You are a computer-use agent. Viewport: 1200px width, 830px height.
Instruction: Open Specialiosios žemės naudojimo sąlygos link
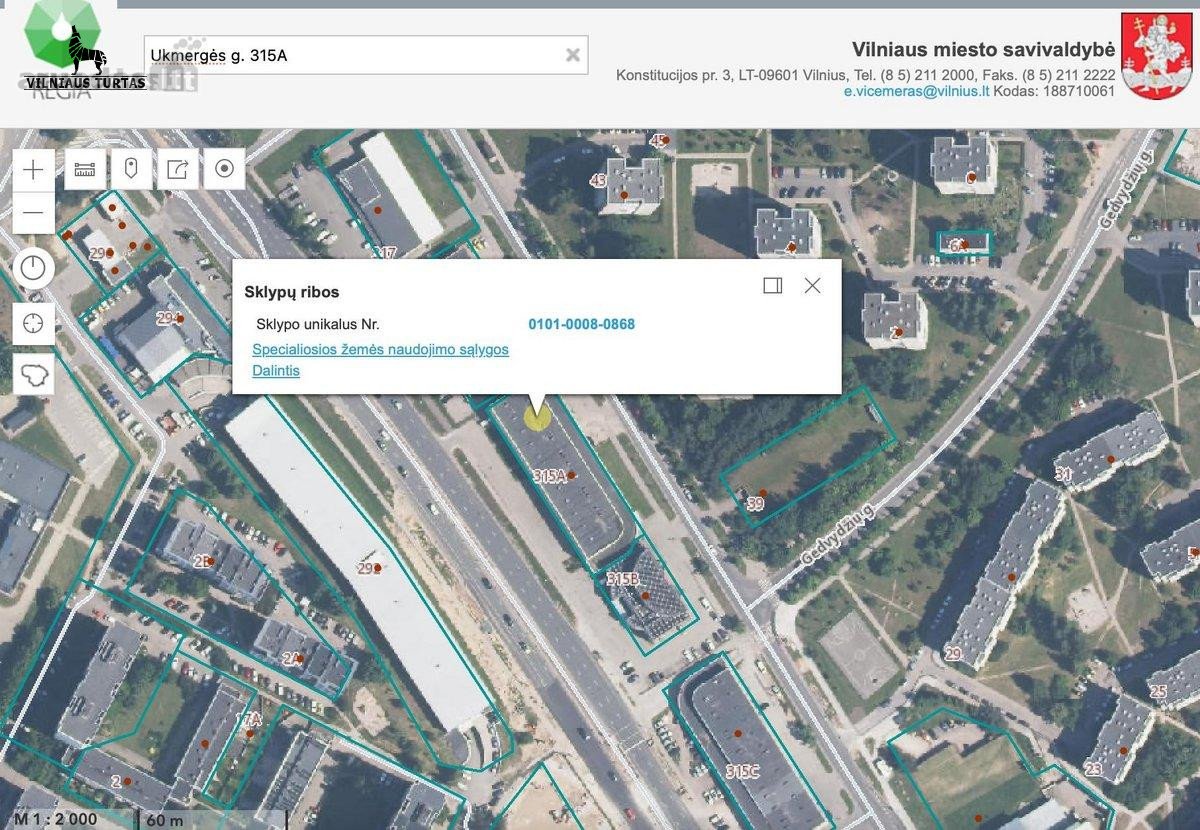(381, 350)
